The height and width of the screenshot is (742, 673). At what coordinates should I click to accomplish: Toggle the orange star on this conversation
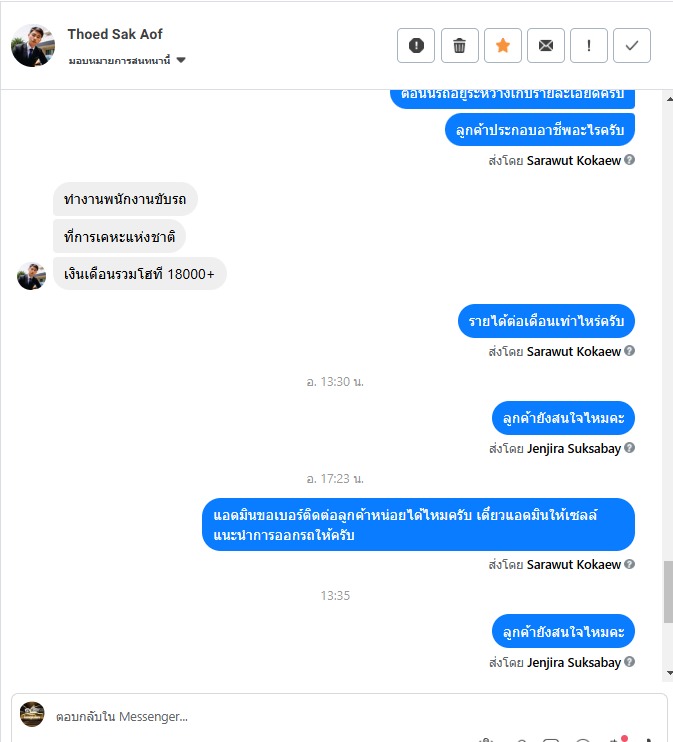503,45
